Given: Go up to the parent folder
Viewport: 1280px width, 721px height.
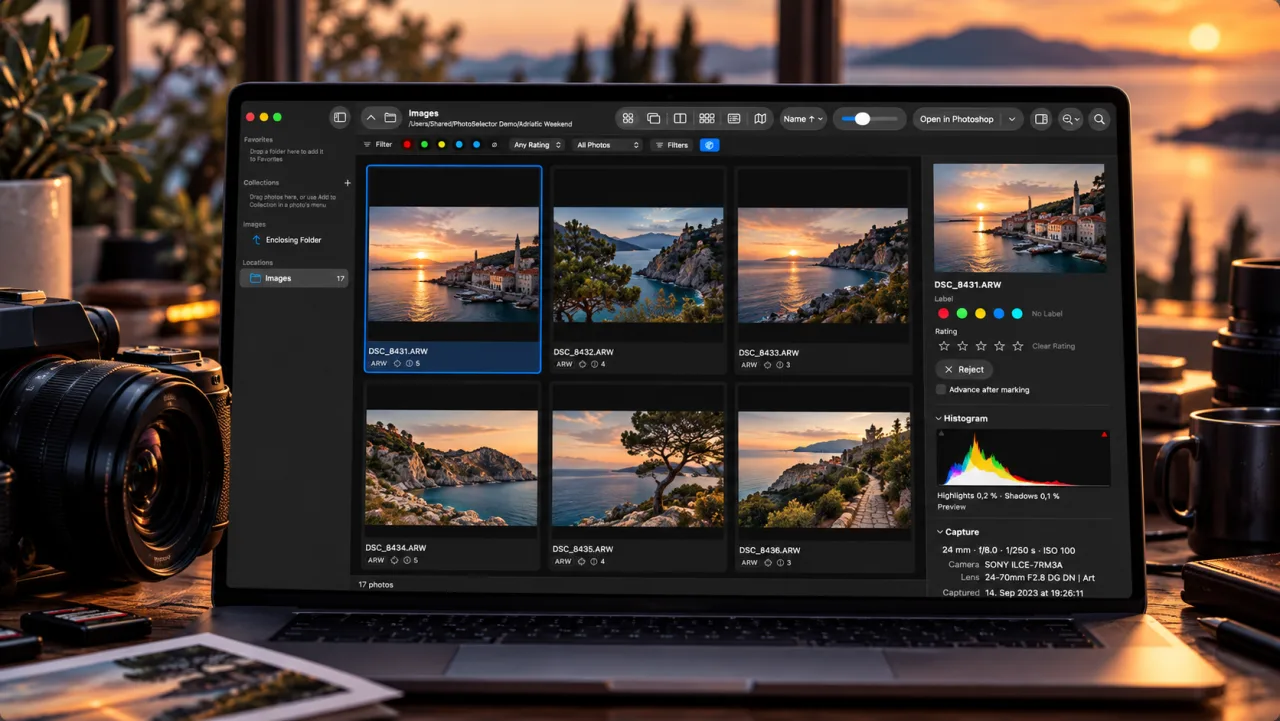Looking at the screenshot, I should [x=371, y=118].
